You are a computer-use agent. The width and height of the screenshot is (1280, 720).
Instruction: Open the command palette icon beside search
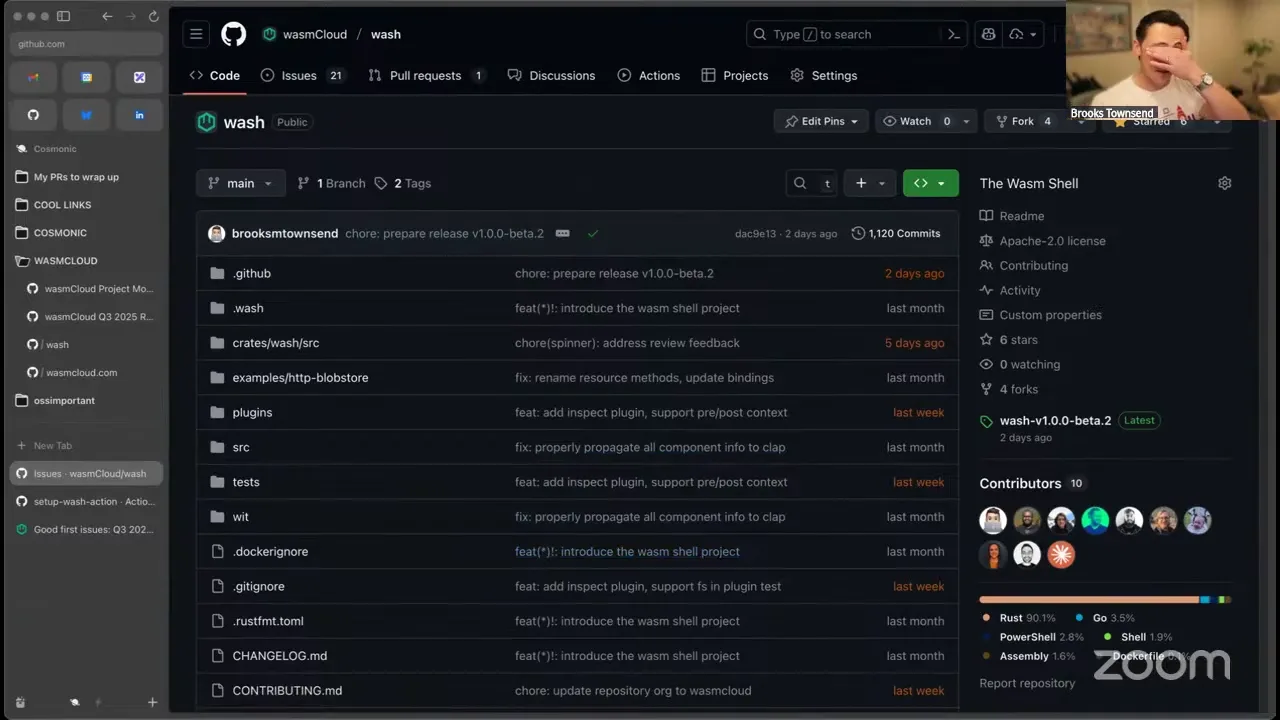pyautogui.click(x=954, y=34)
